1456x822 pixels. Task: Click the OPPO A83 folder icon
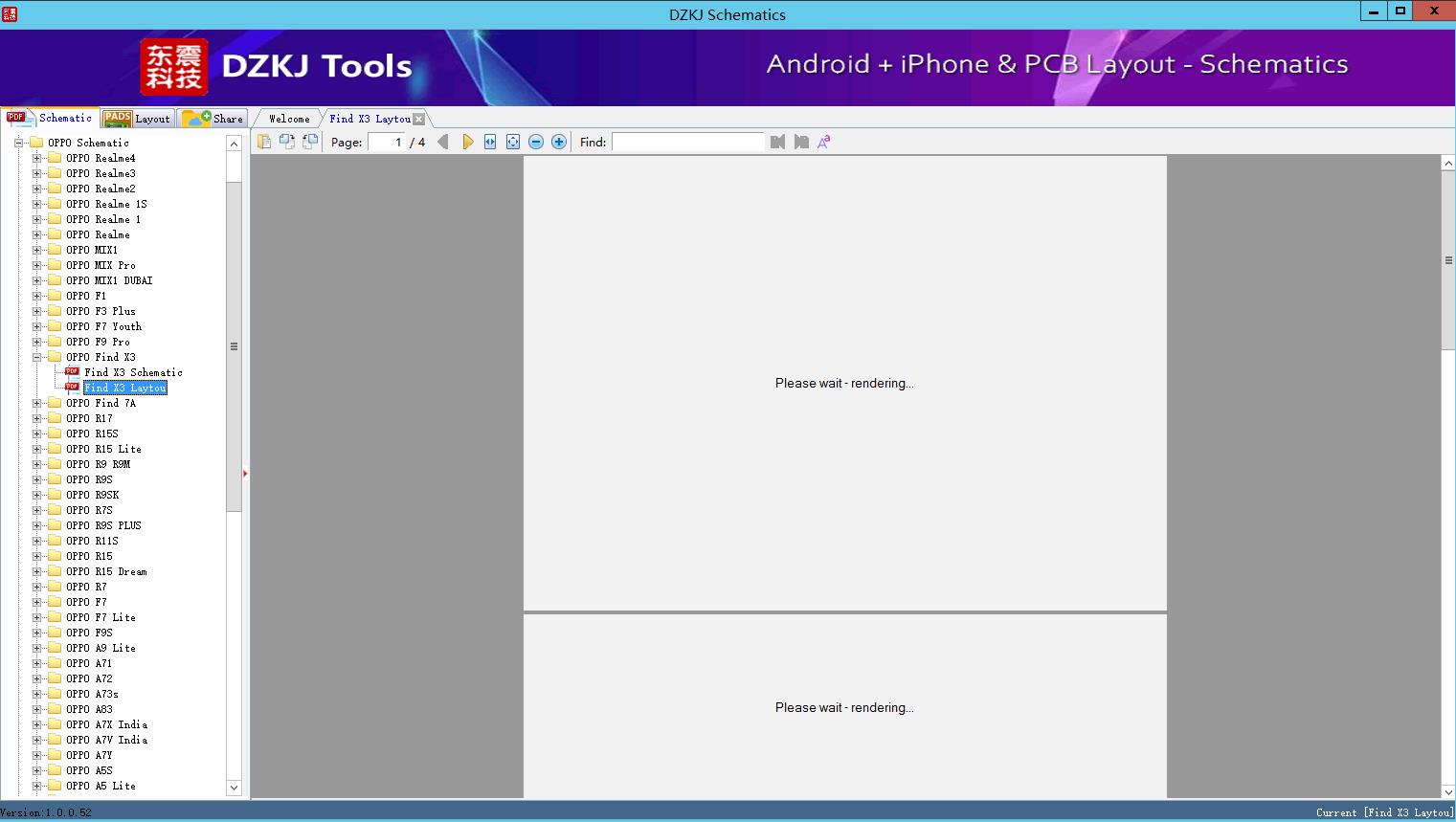(x=55, y=709)
